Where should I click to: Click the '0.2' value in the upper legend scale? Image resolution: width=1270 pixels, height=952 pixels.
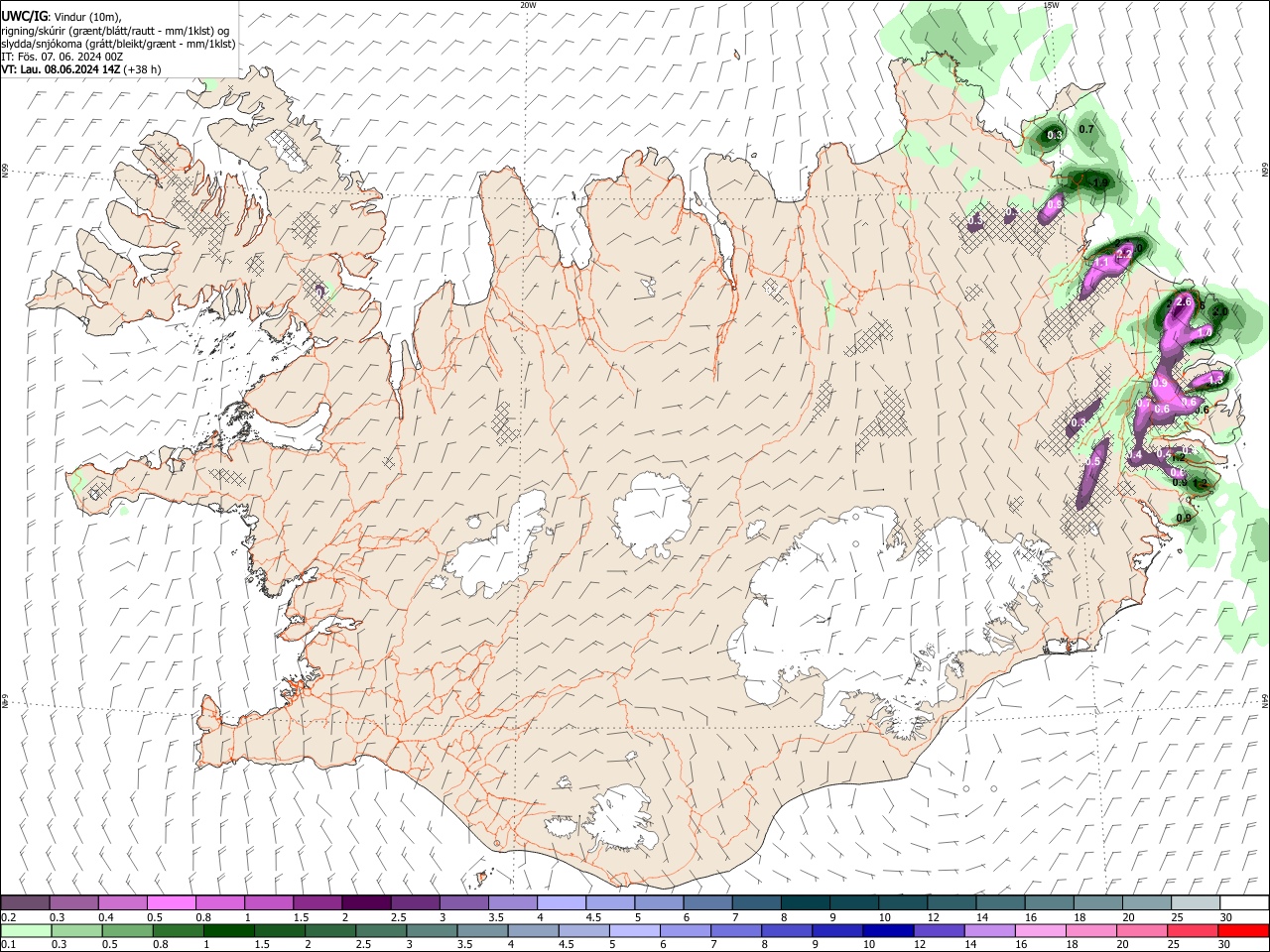[8, 917]
